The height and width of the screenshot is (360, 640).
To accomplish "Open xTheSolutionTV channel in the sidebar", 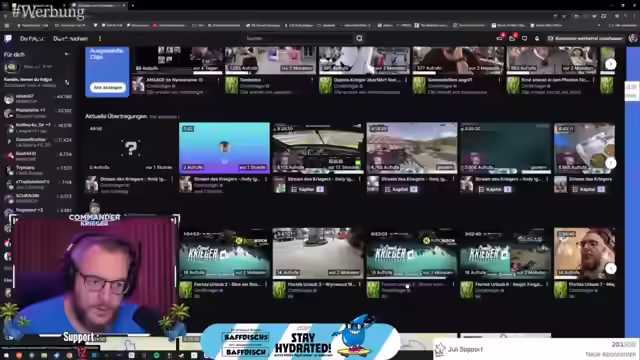I will (x=38, y=184).
